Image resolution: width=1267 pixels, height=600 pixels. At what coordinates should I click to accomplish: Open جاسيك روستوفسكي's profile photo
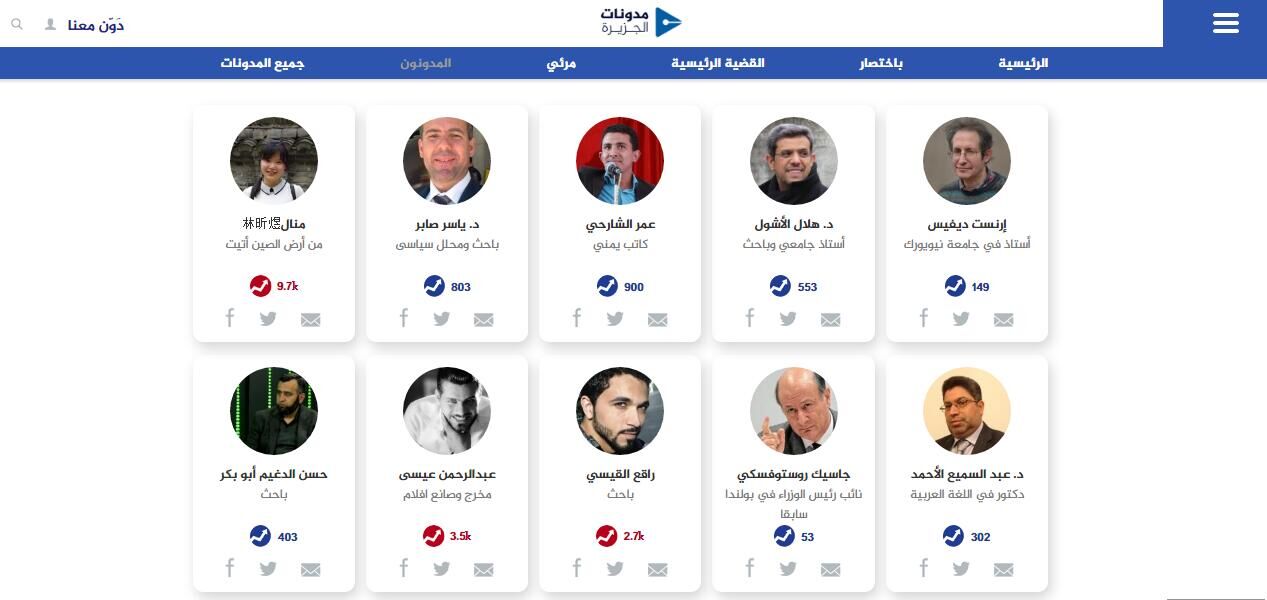tap(794, 411)
